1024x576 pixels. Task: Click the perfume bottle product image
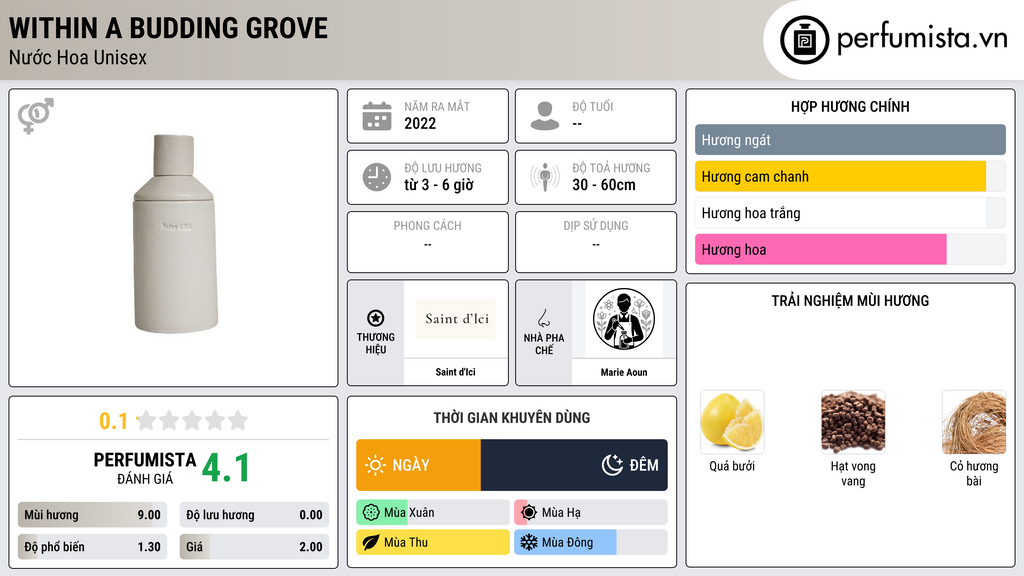(x=174, y=234)
